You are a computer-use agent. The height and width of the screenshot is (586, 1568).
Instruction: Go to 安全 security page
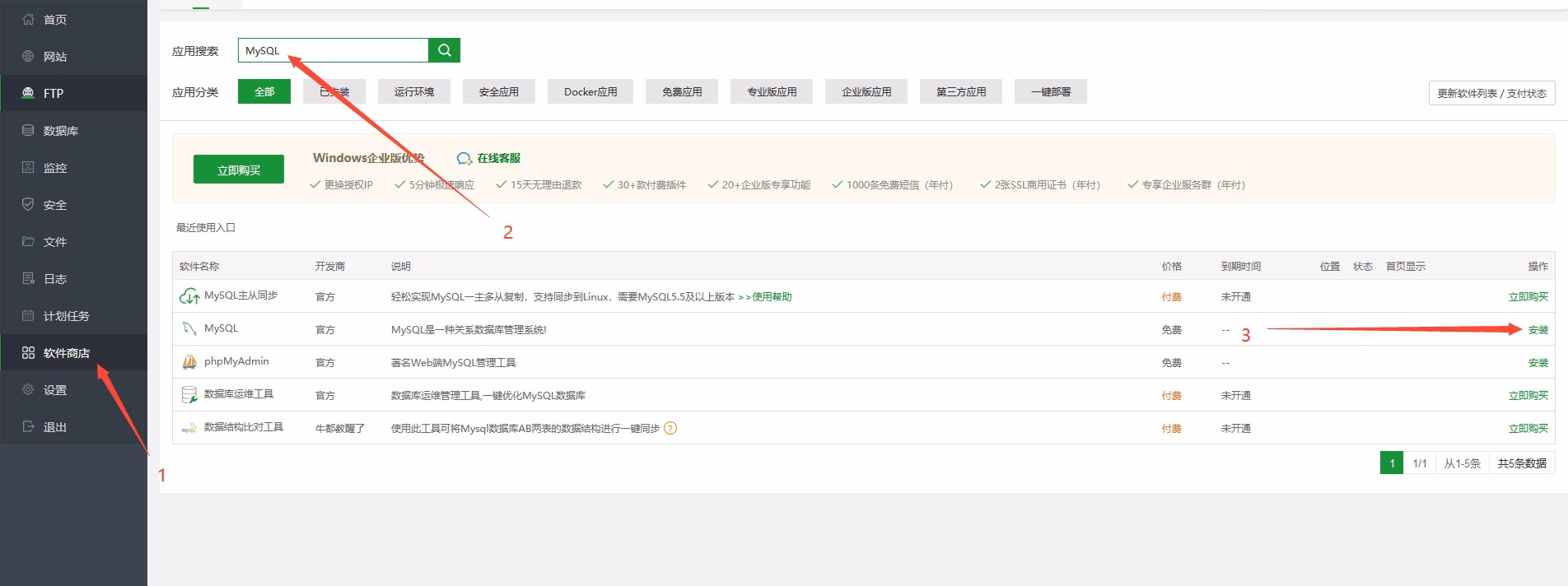(55, 205)
